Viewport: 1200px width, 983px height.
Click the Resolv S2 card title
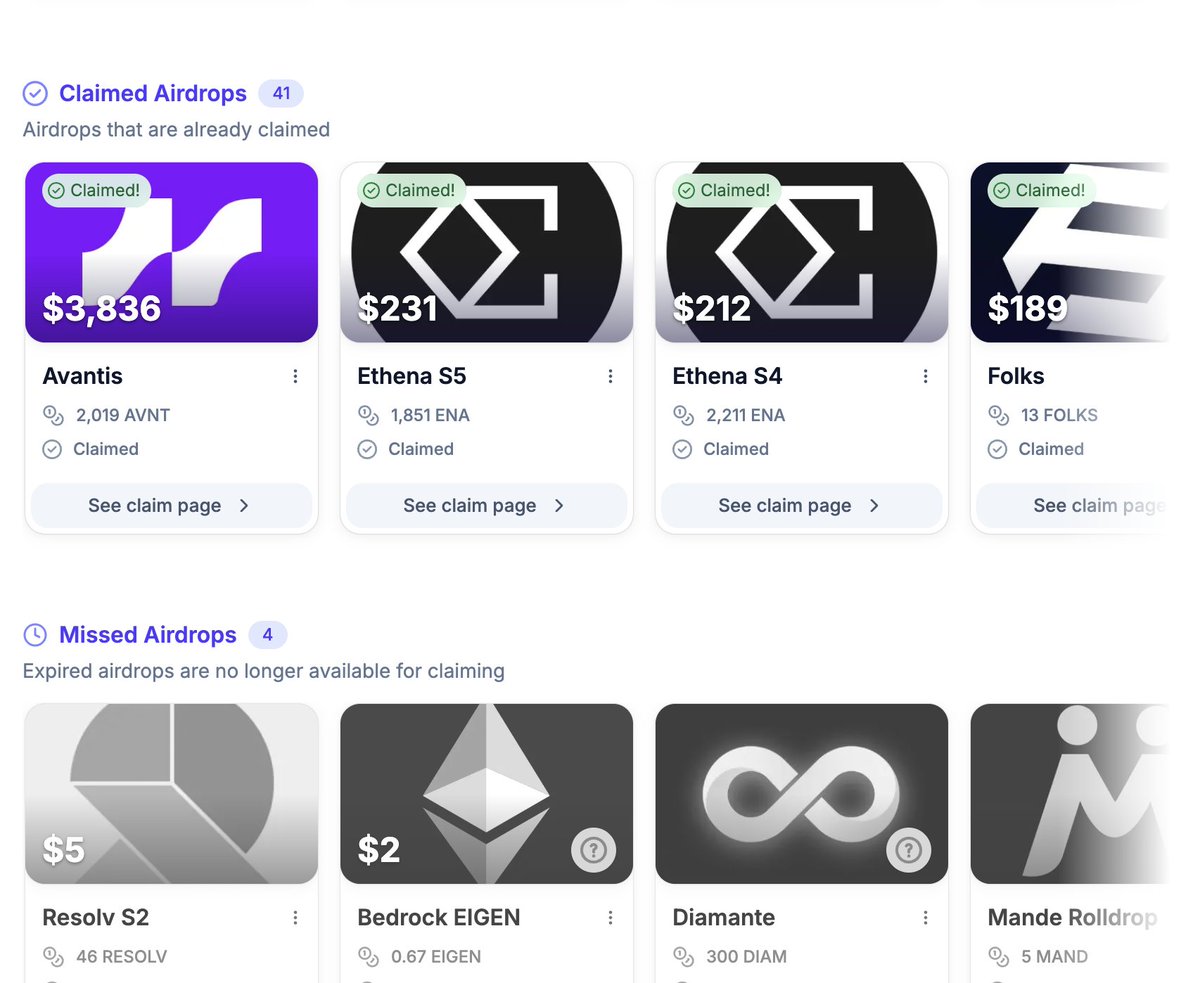tap(96, 917)
